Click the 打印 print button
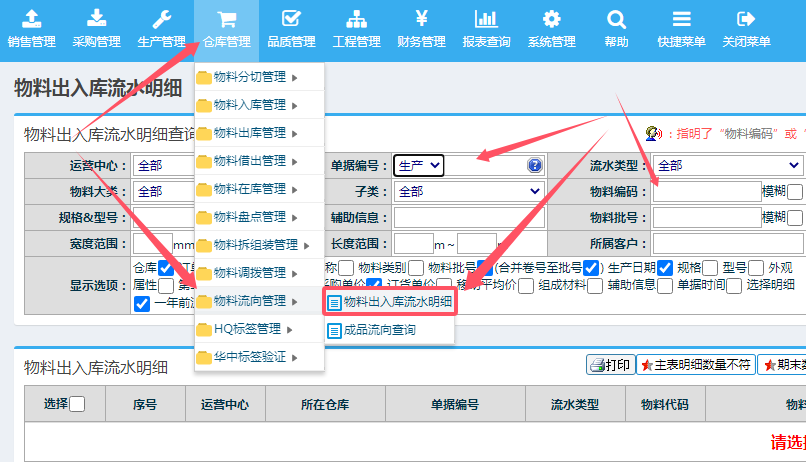Image resolution: width=806 pixels, height=462 pixels. [x=609, y=365]
